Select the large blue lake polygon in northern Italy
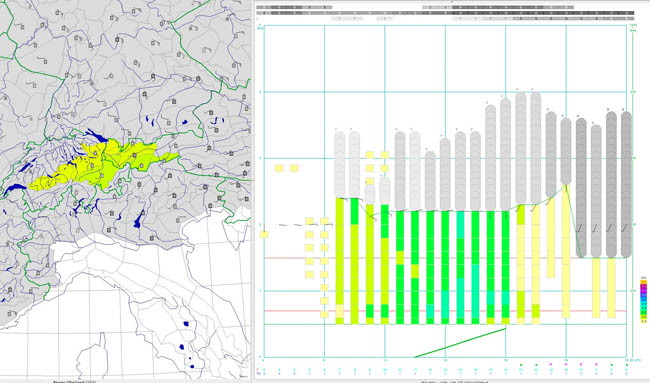Image resolution: width=650 pixels, height=383 pixels. (x=138, y=219)
